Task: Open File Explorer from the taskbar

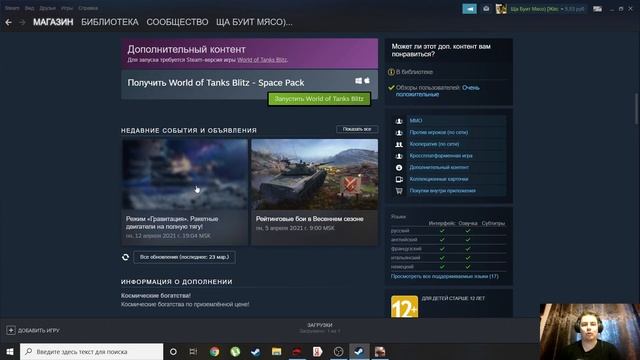Action: click(x=276, y=351)
